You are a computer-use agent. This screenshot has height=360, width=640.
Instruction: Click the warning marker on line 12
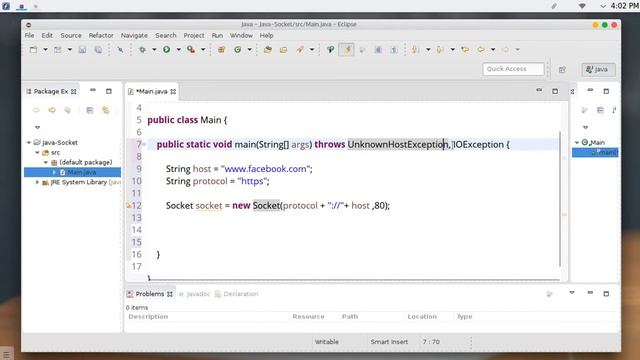click(x=129, y=206)
